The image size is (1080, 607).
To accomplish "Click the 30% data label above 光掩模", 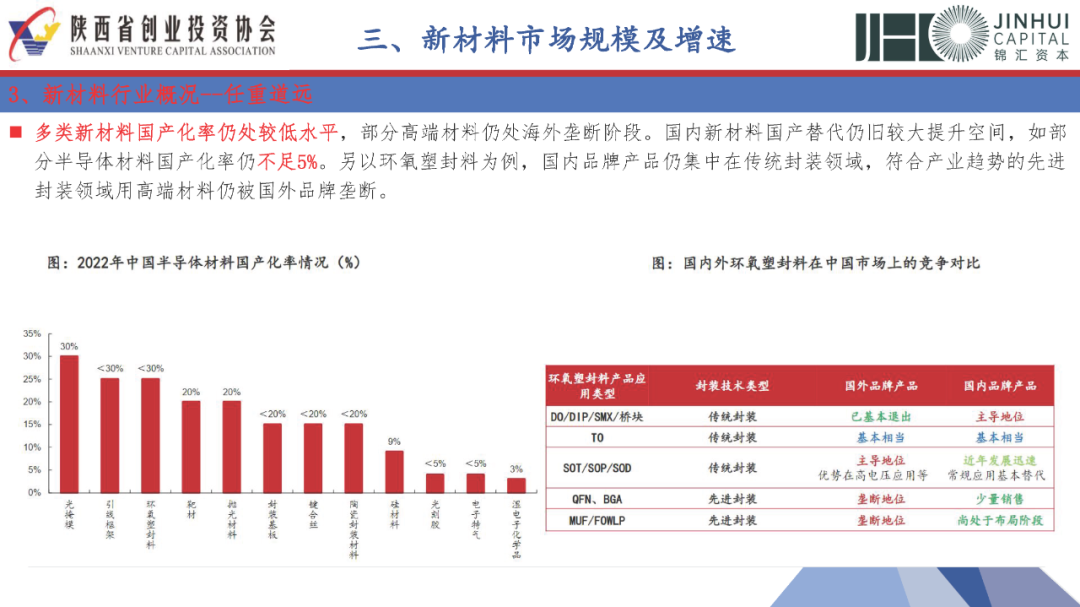I will click(x=69, y=347).
